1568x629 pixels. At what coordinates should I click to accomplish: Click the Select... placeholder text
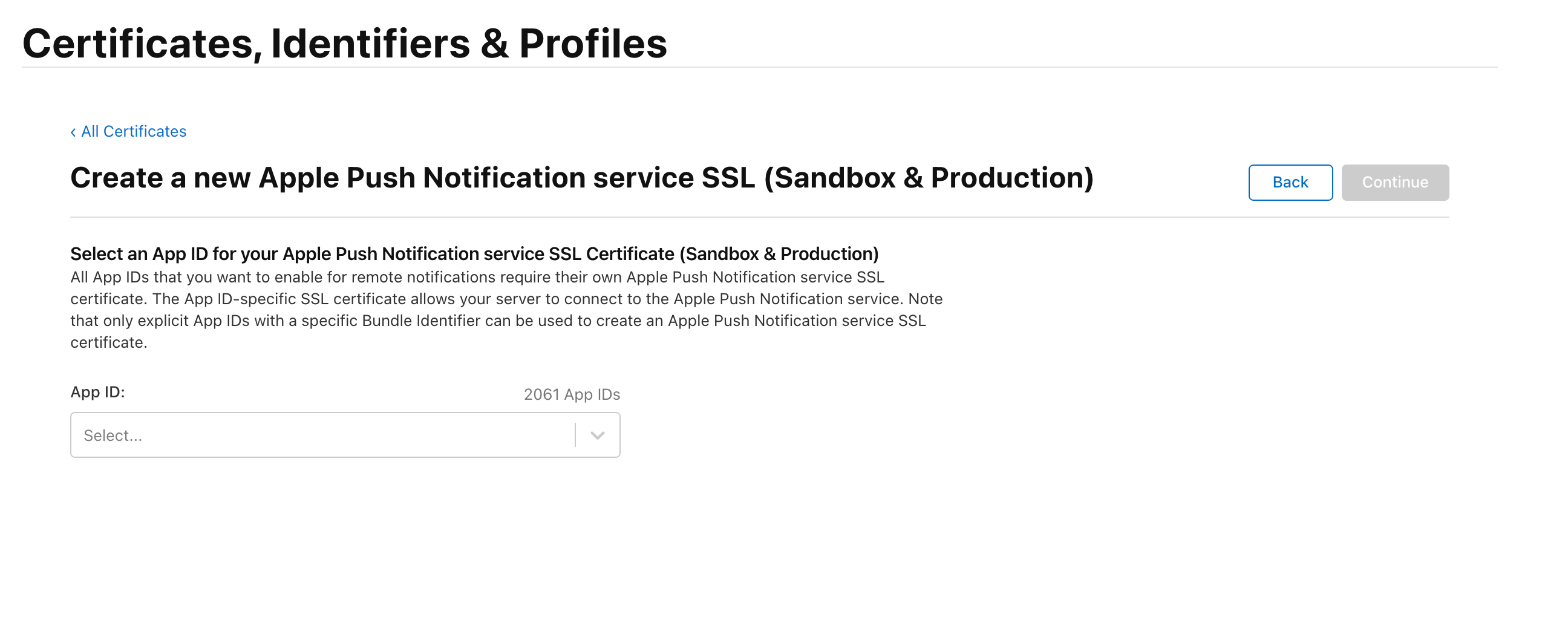pyautogui.click(x=113, y=435)
